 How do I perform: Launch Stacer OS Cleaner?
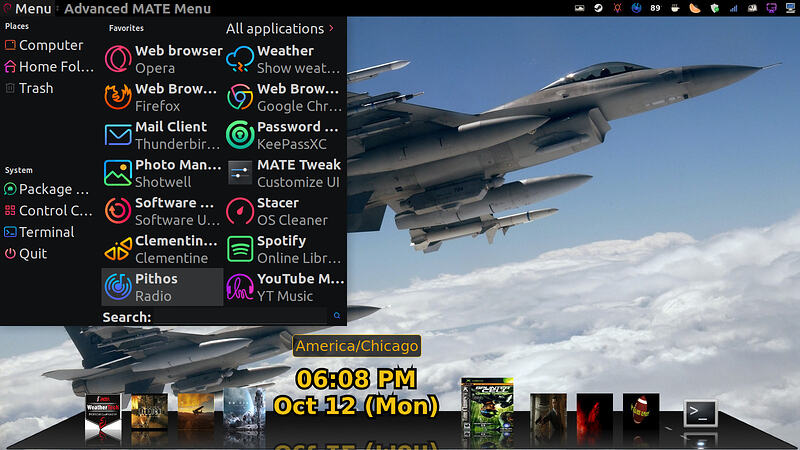click(285, 211)
